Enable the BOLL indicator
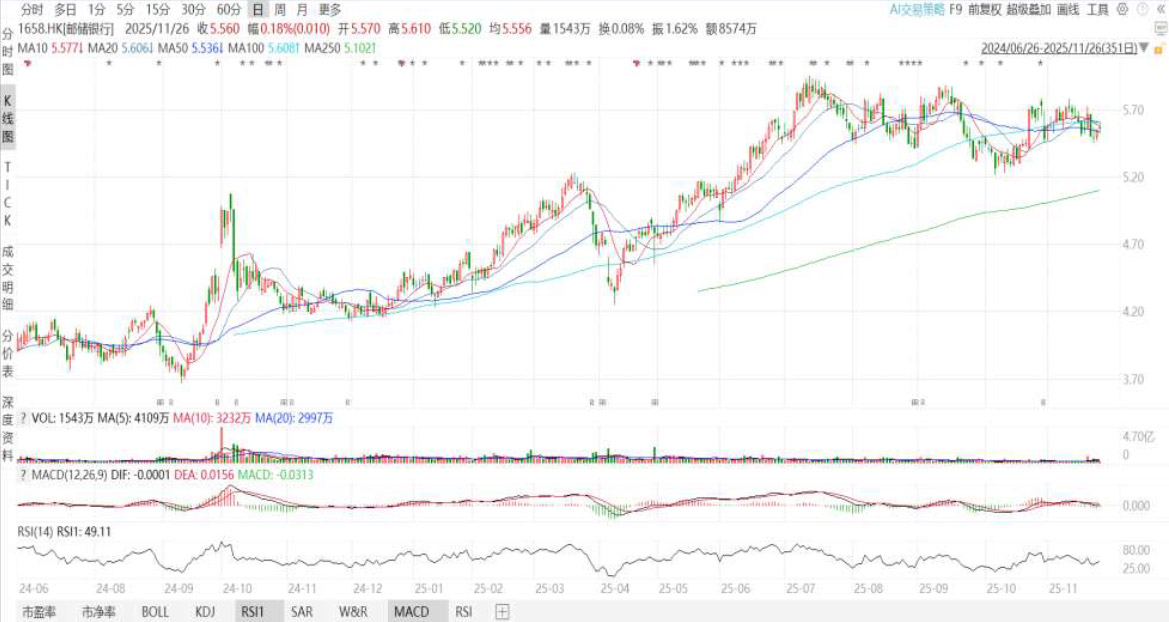This screenshot has height=622, width=1169. tap(155, 611)
